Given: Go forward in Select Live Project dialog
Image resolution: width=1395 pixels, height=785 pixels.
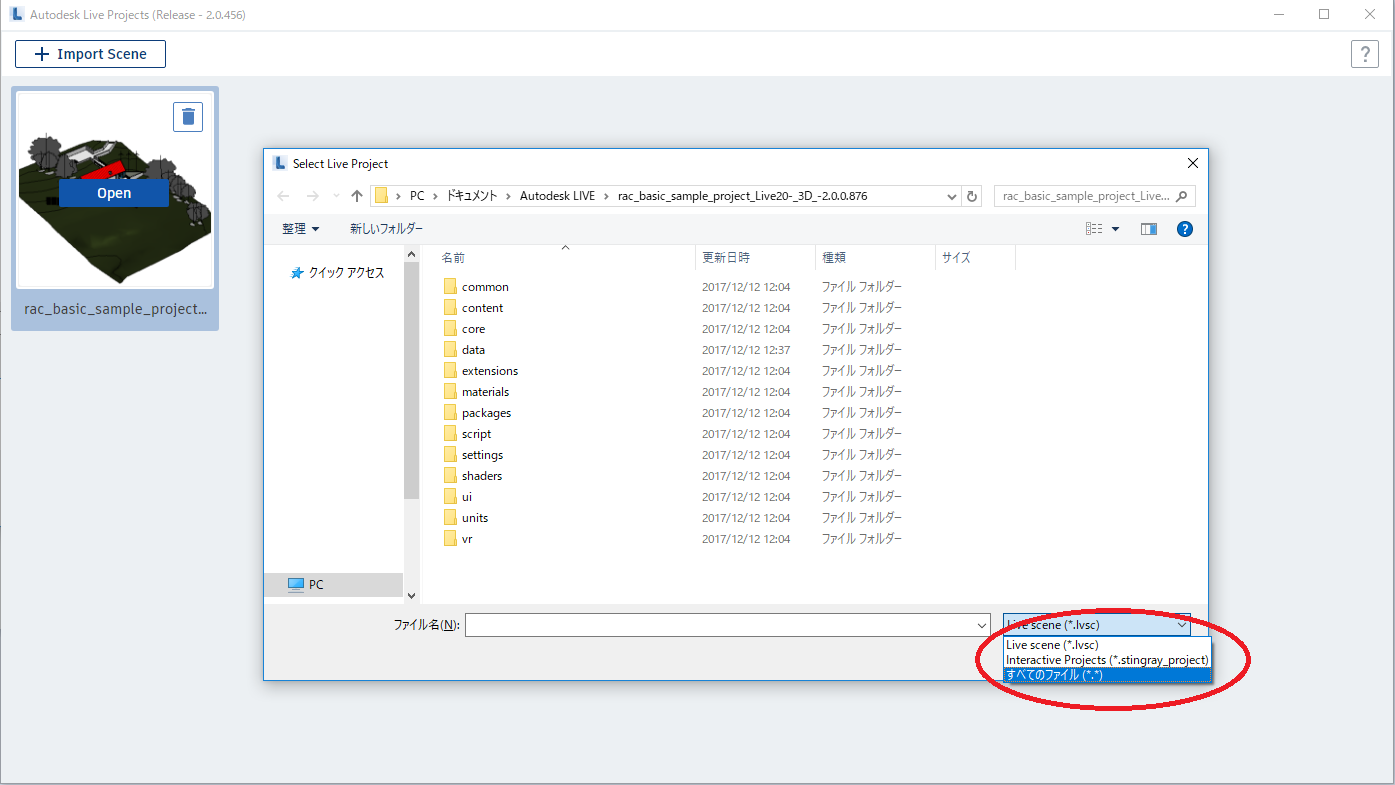Looking at the screenshot, I should pyautogui.click(x=313, y=196).
